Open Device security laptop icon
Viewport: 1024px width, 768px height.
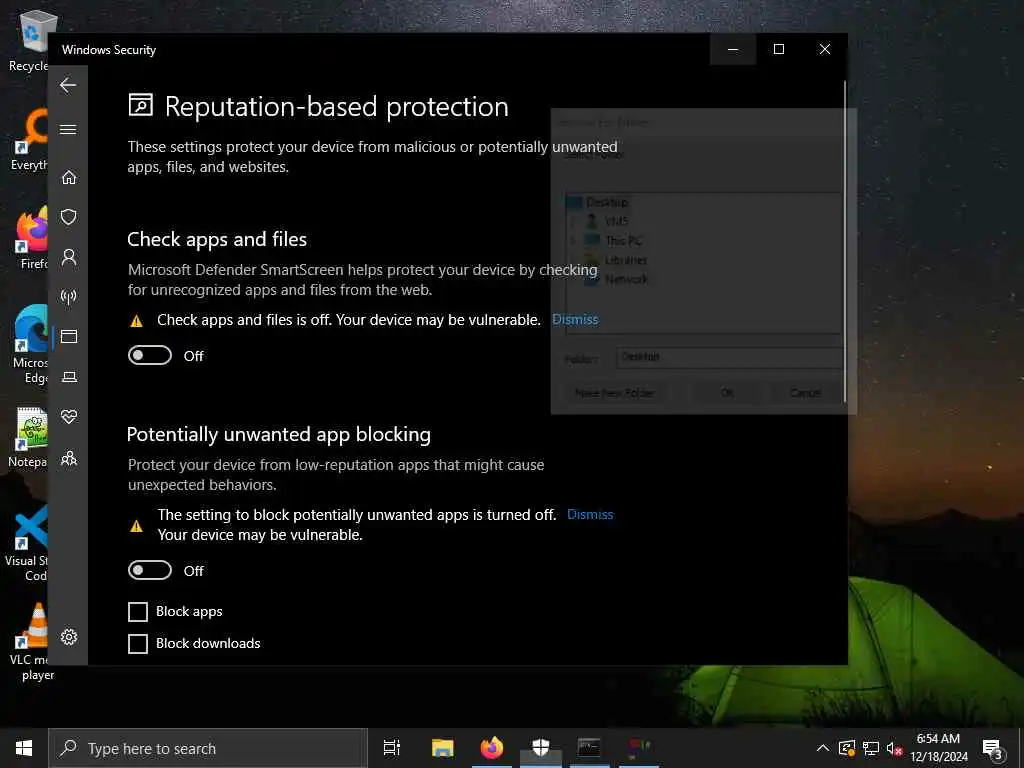pos(69,377)
